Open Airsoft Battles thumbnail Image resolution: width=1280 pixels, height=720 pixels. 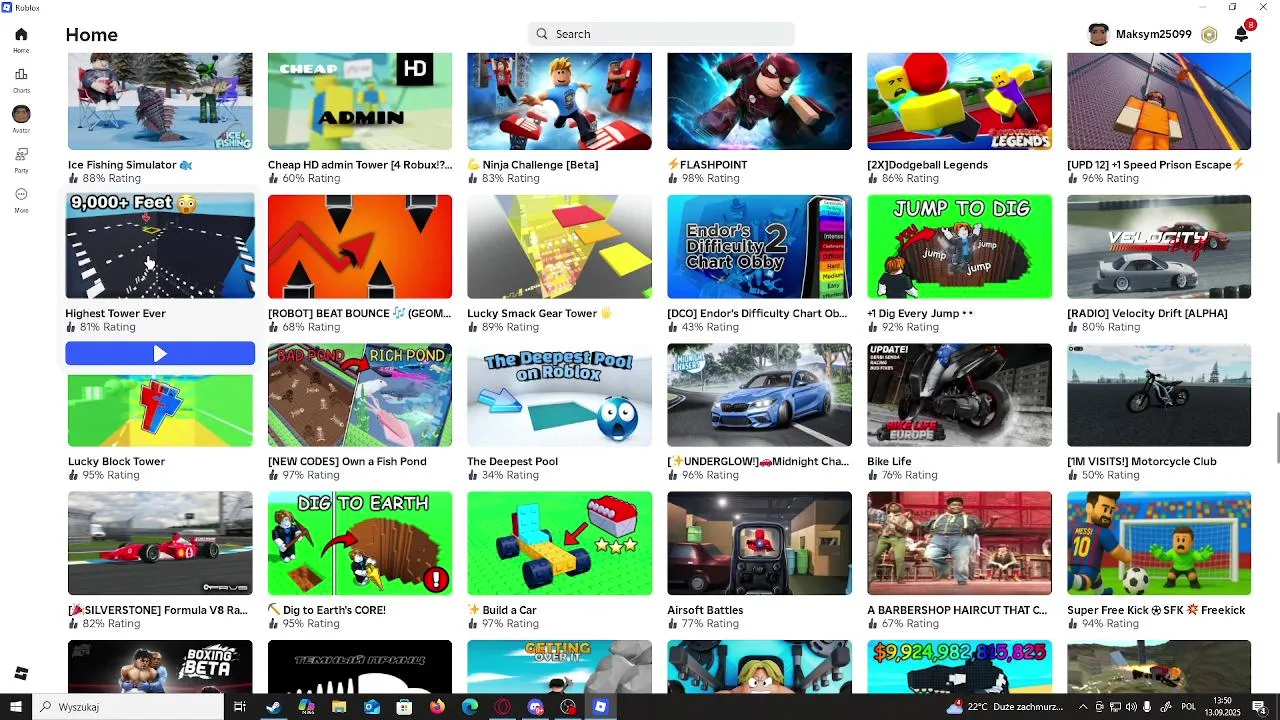point(759,543)
